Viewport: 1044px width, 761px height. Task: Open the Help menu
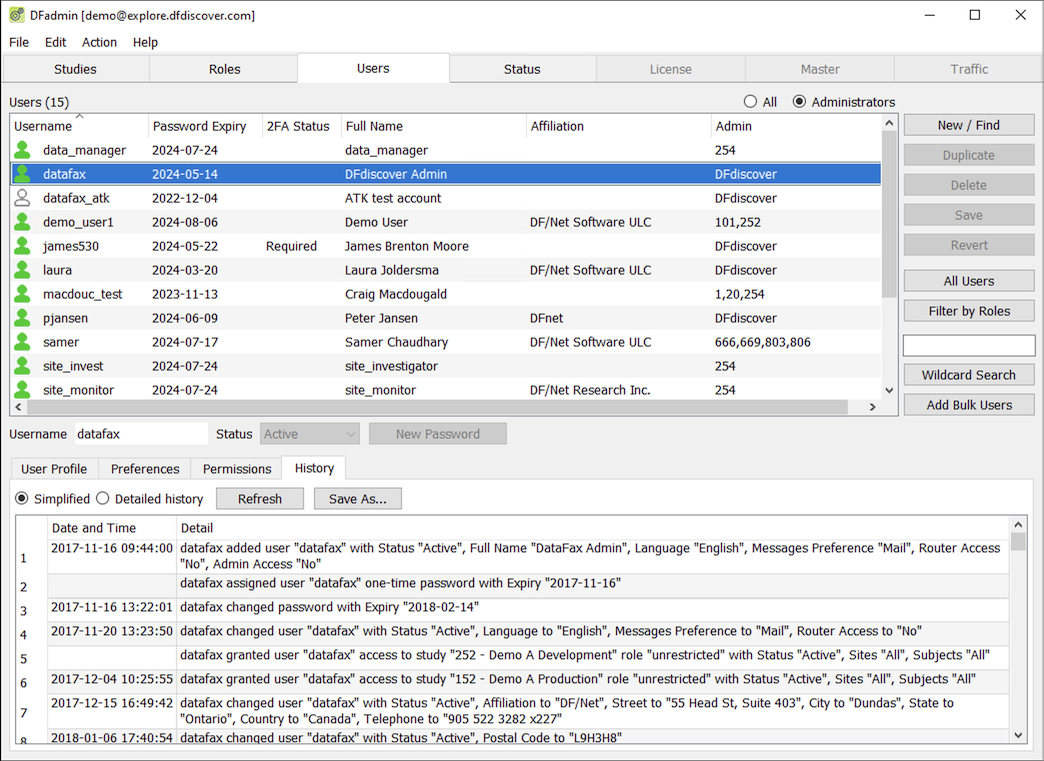[145, 42]
